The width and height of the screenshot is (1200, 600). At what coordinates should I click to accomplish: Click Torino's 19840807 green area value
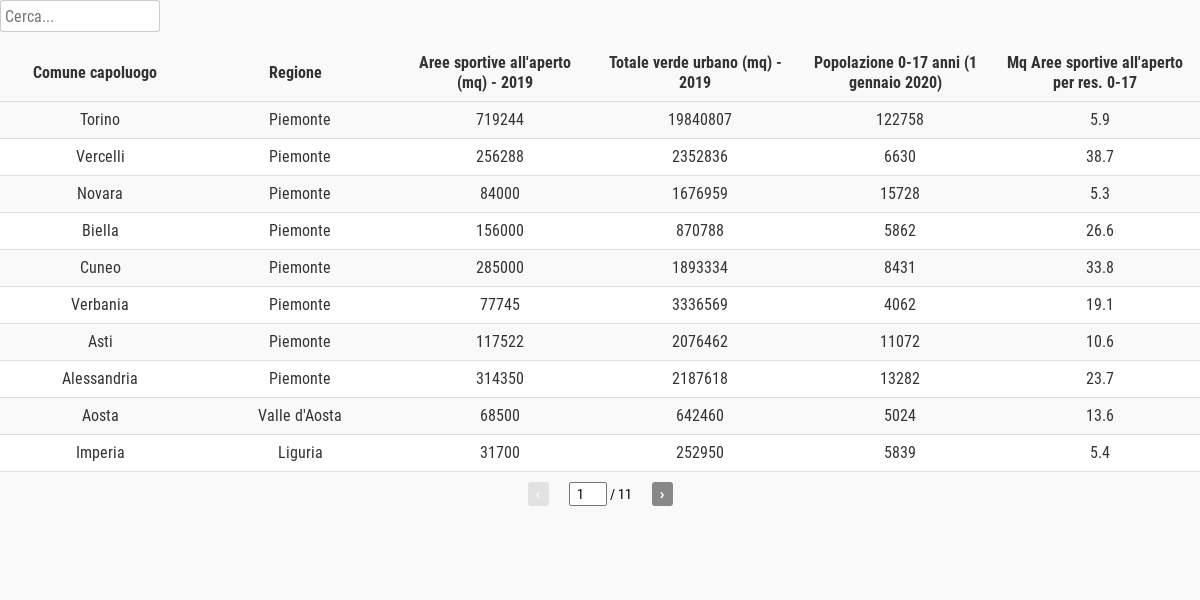click(x=700, y=120)
